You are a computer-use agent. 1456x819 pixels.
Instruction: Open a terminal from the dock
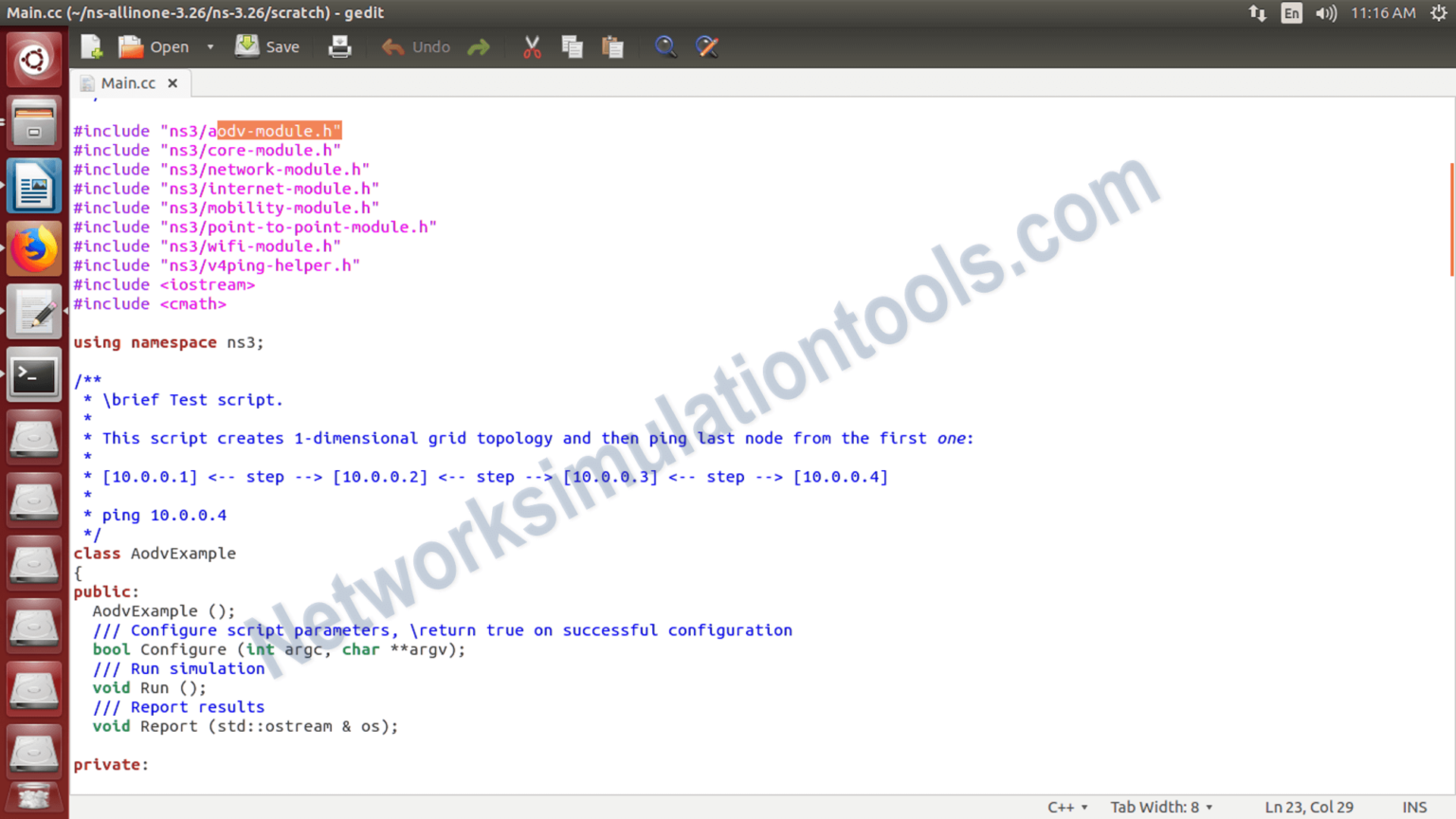pyautogui.click(x=34, y=374)
